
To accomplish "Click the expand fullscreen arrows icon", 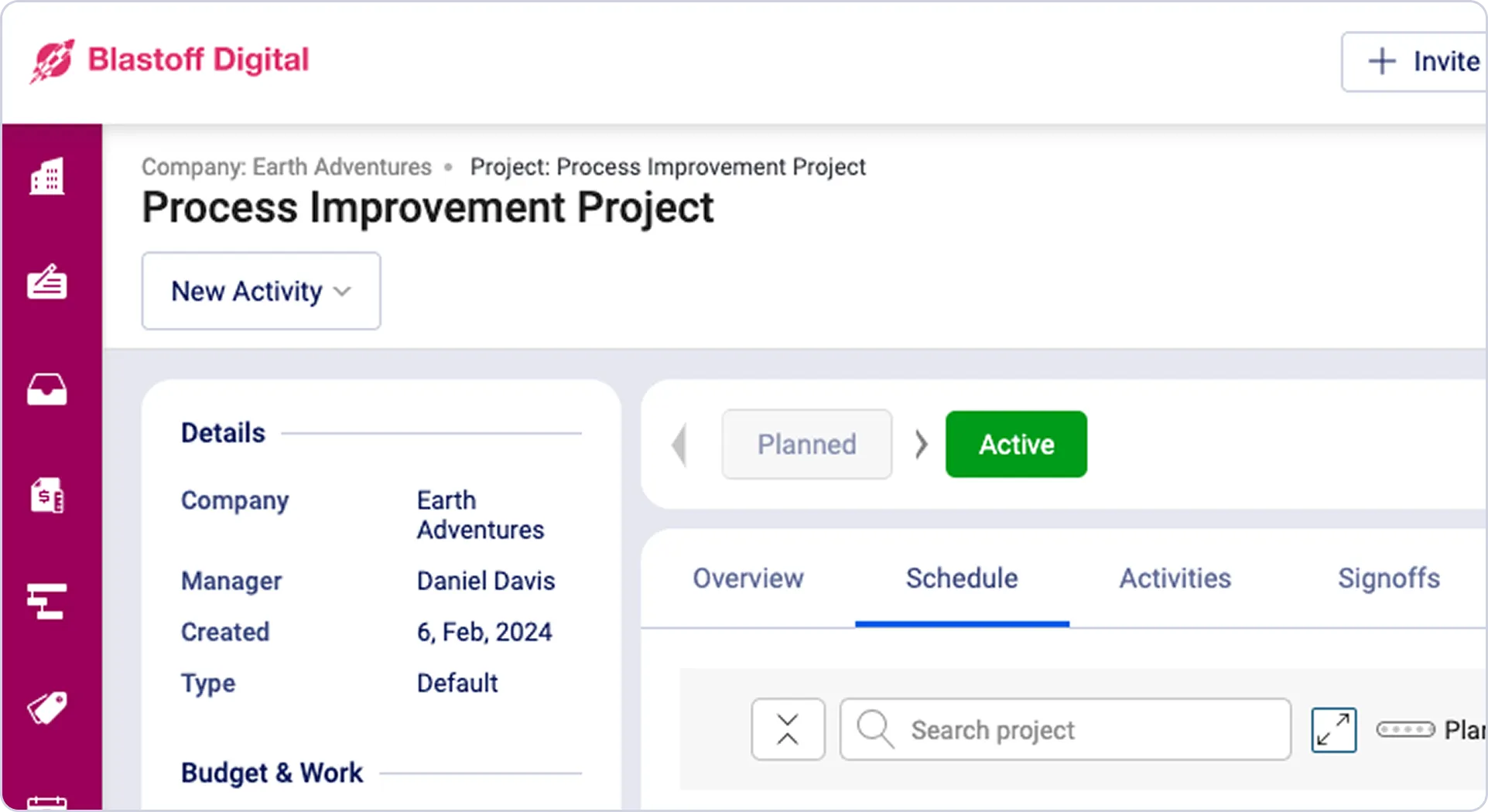I will point(1334,729).
